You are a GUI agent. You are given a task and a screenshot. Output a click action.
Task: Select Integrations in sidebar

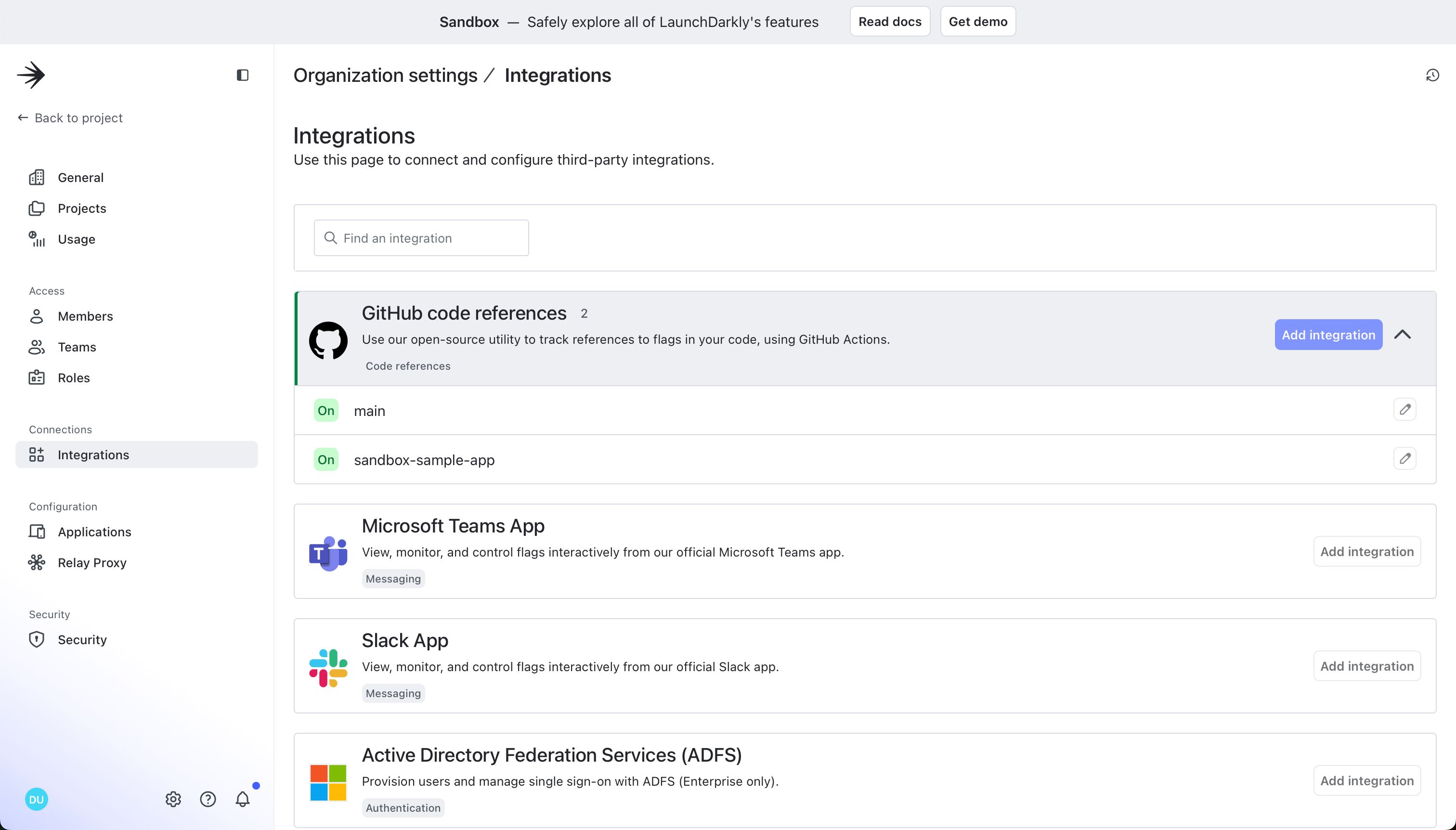[136, 454]
